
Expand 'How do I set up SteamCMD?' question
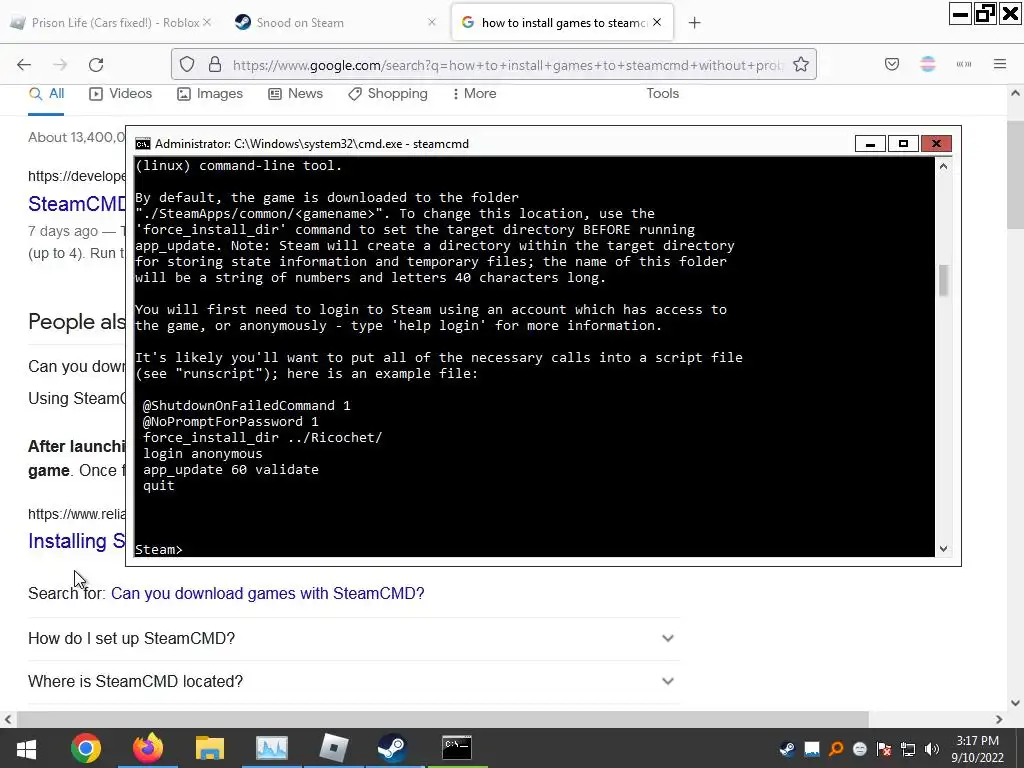[x=353, y=639]
